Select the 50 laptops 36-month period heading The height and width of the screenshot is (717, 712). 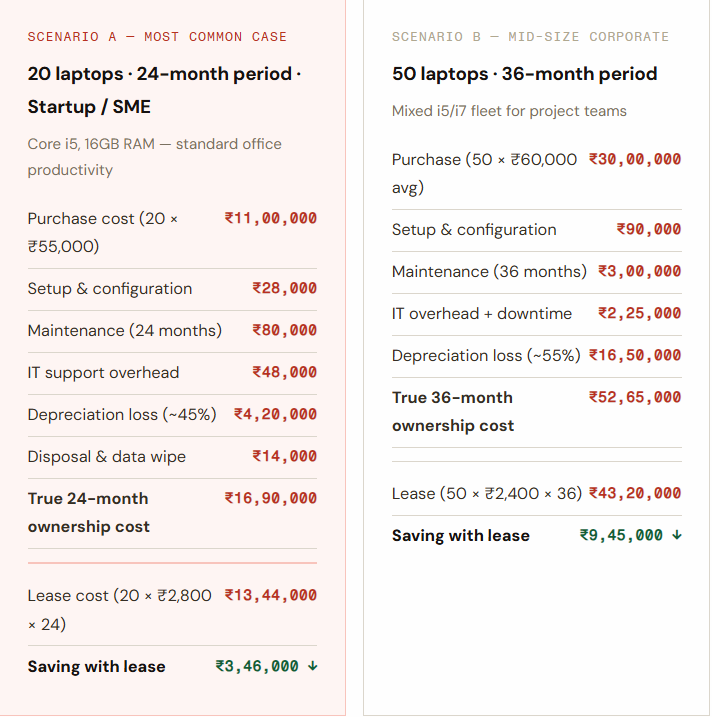pos(524,74)
